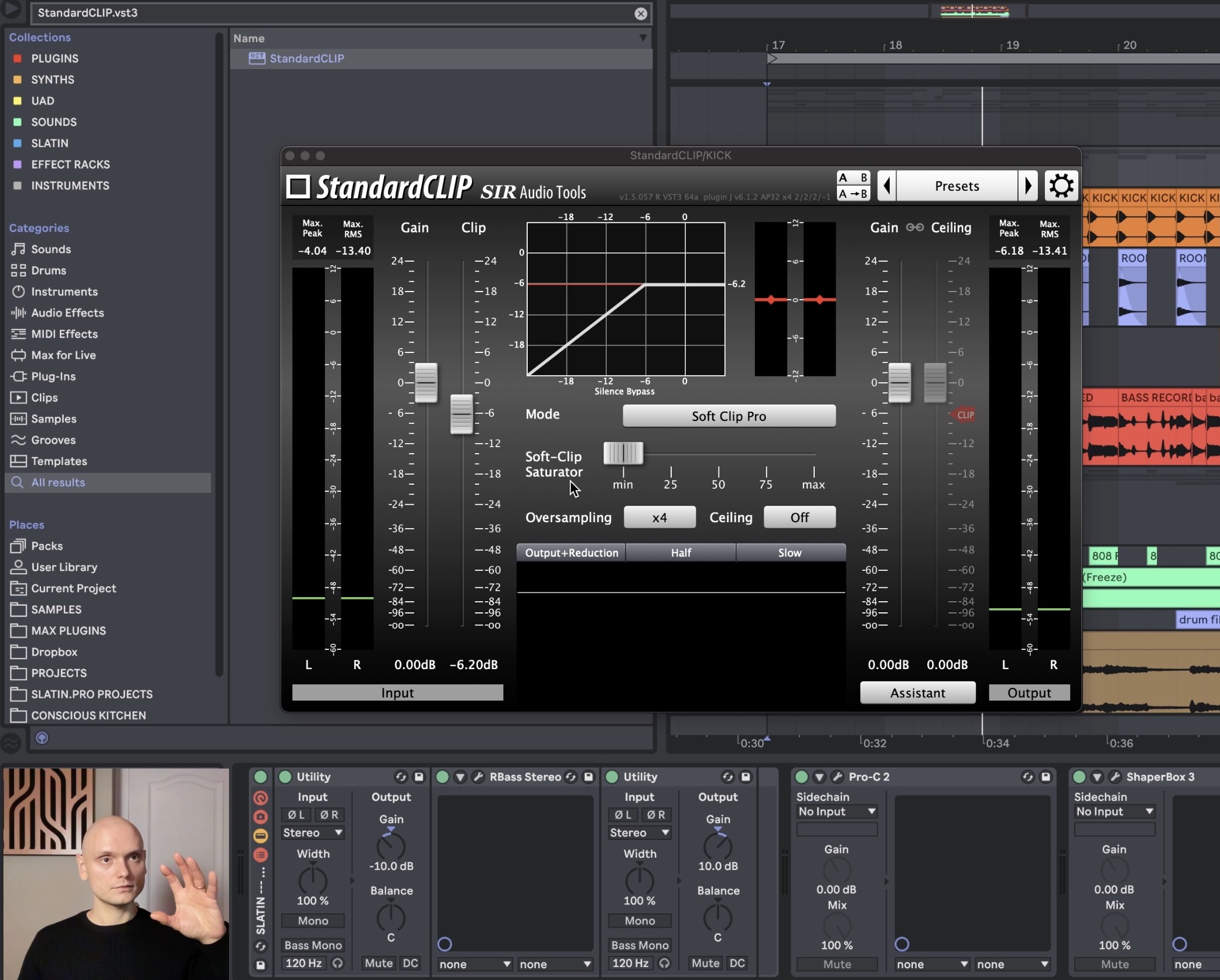The image size is (1220, 980).
Task: Click the rack's red list icon
Action: 261,855
